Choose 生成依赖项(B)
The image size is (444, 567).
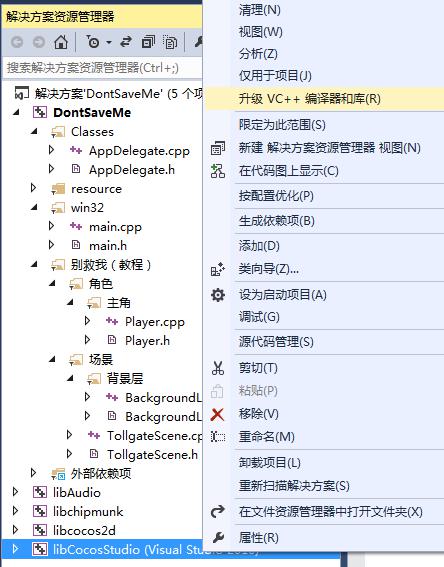click(x=277, y=221)
